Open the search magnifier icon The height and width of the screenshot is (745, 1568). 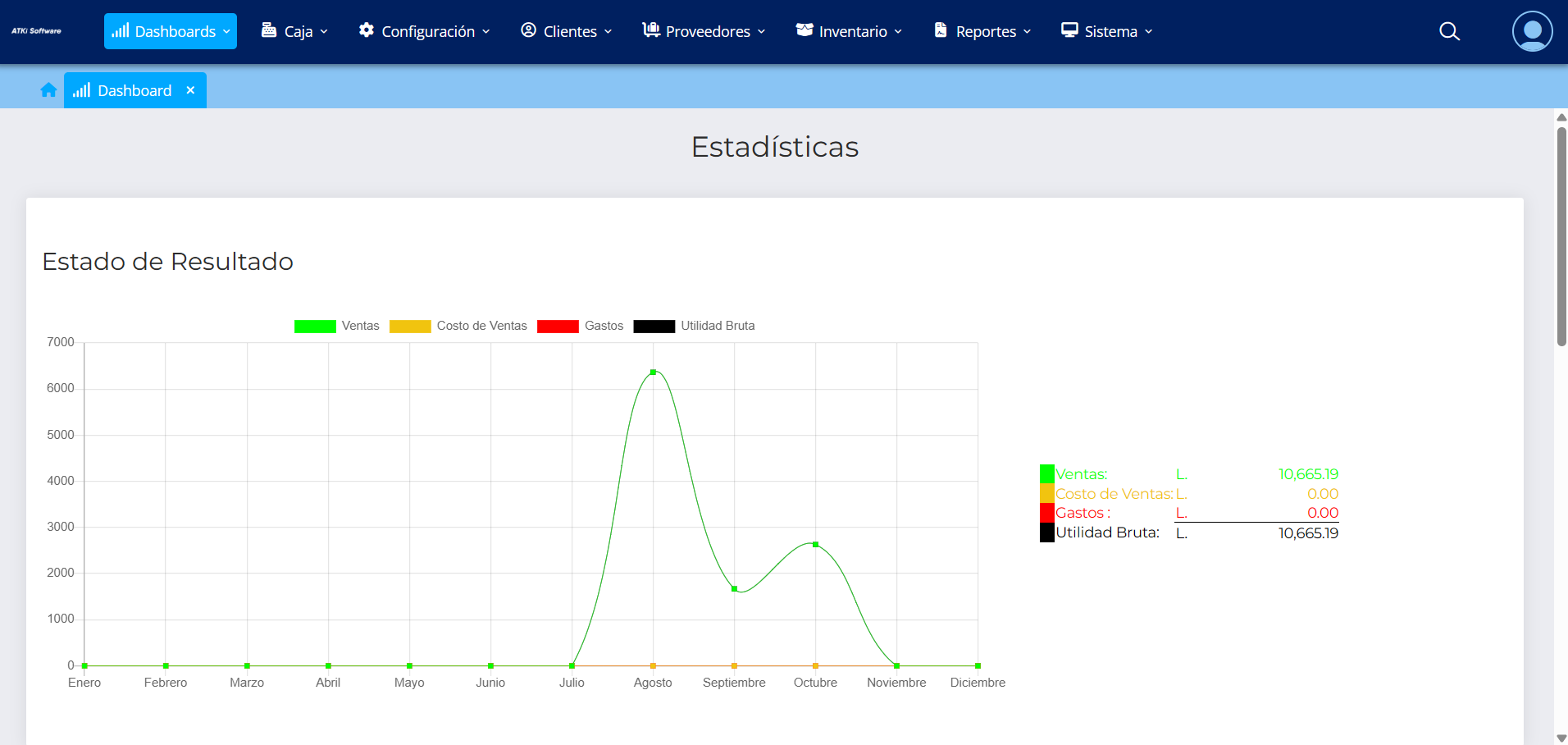point(1449,31)
